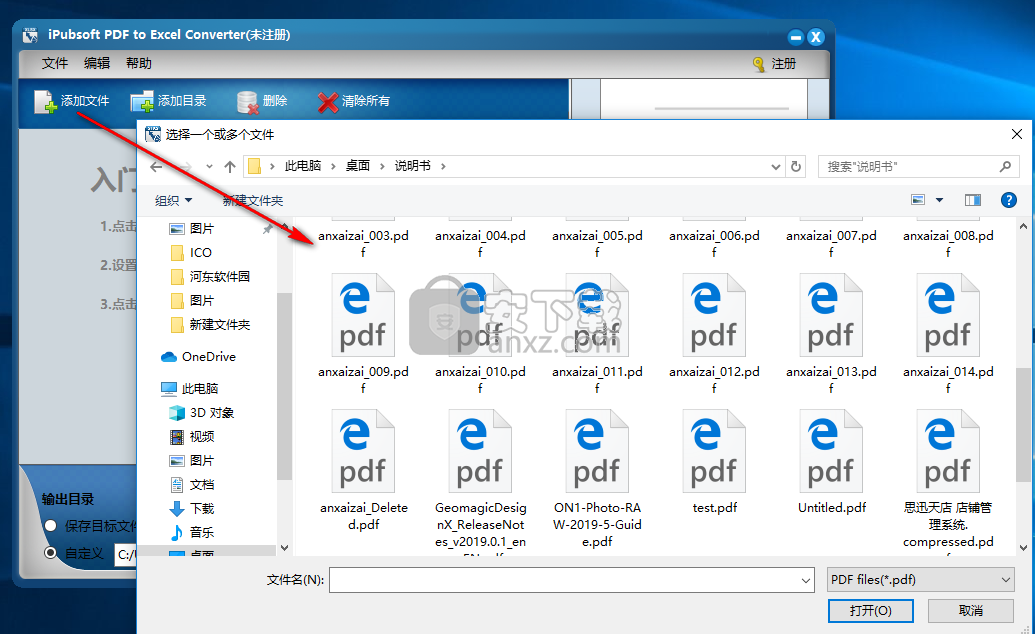
Task: Select the ON1-Photo-RAW-2019-5-Guide.pdf icon
Action: (597, 452)
